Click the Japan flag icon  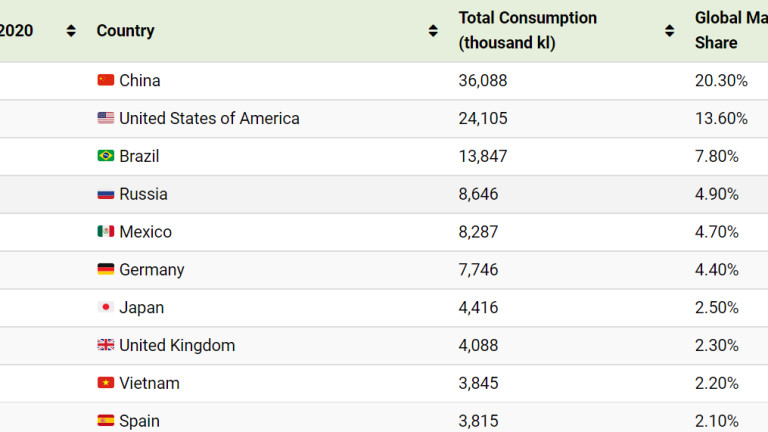coord(105,307)
